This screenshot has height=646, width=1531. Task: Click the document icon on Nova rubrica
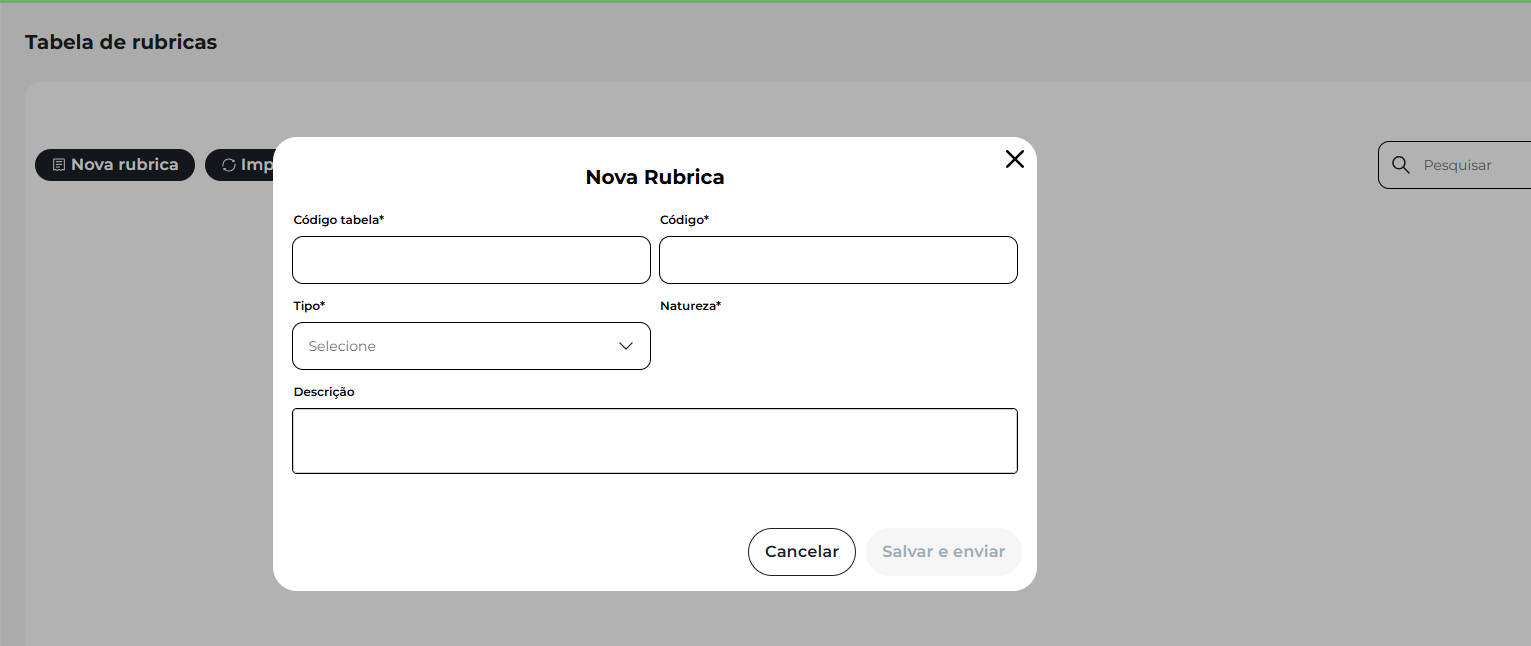click(59, 165)
